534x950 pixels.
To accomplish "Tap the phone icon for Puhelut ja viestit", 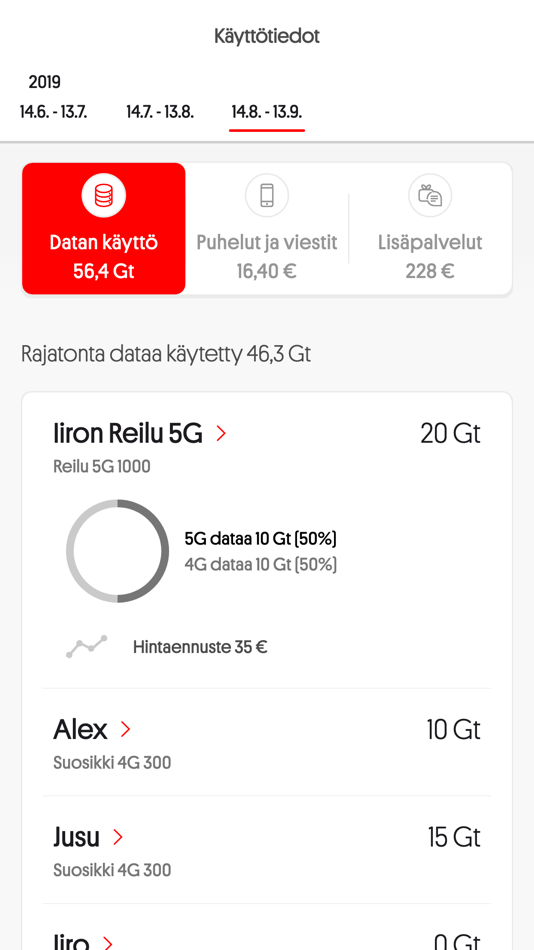I will click(267, 196).
